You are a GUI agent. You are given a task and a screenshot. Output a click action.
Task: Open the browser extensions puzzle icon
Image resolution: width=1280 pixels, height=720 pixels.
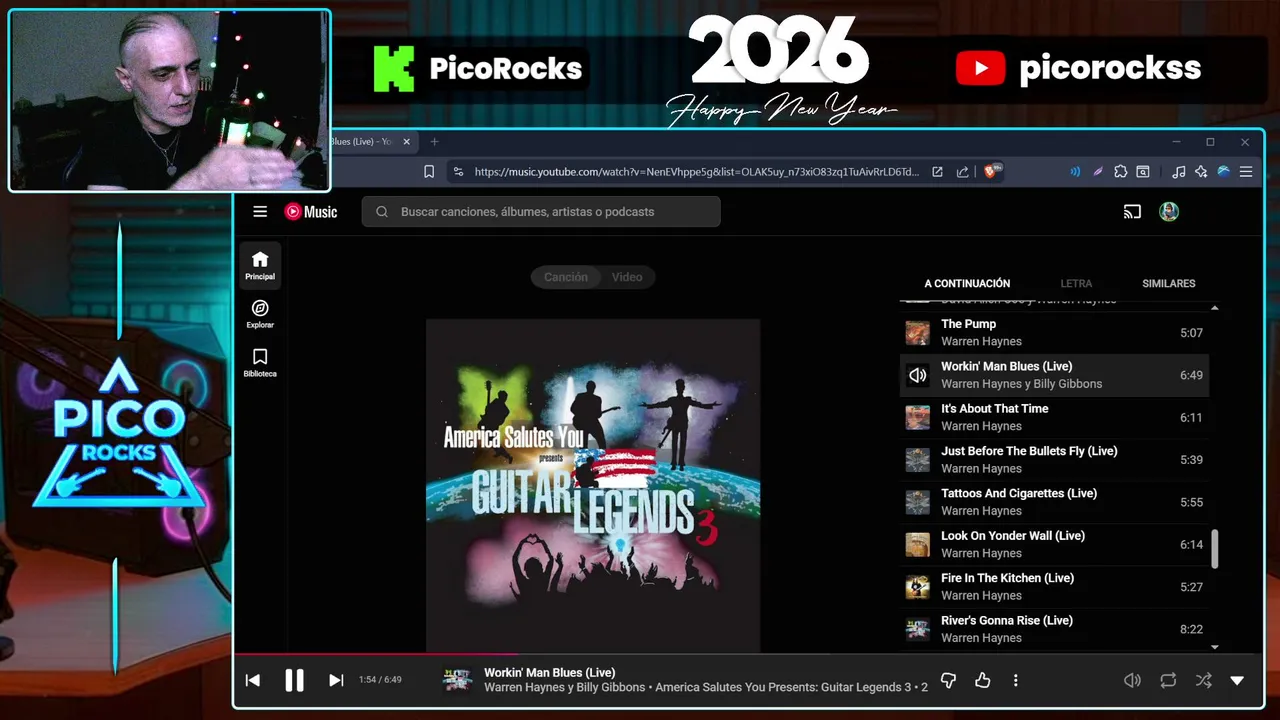click(x=1120, y=172)
